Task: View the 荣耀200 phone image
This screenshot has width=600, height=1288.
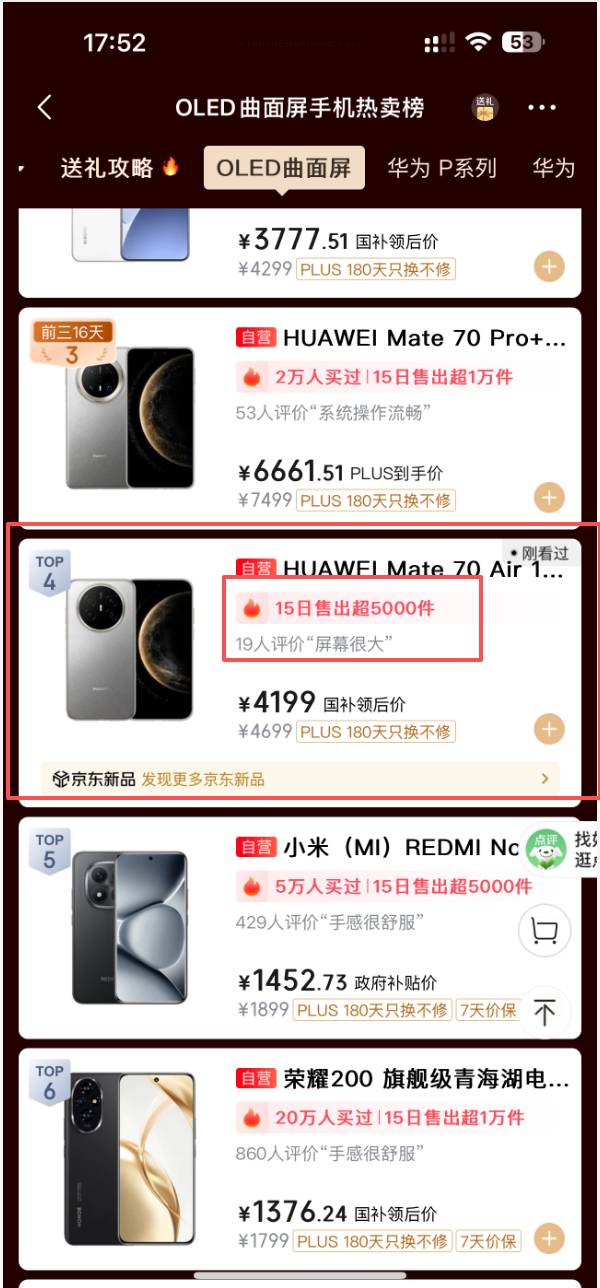Action: click(x=130, y=1160)
